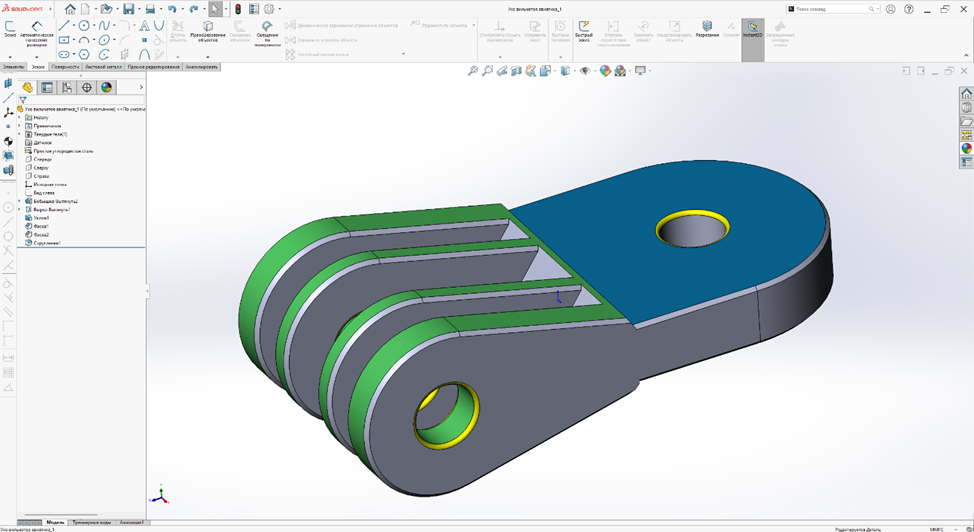
Task: Switch to the Элементы ribbon tab
Action: click(x=14, y=66)
